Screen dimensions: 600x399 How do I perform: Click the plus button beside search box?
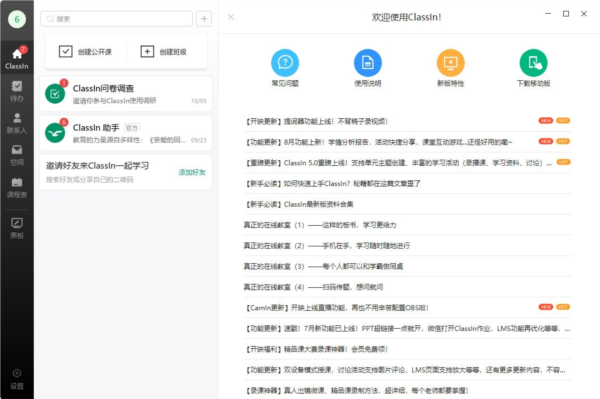[204, 19]
